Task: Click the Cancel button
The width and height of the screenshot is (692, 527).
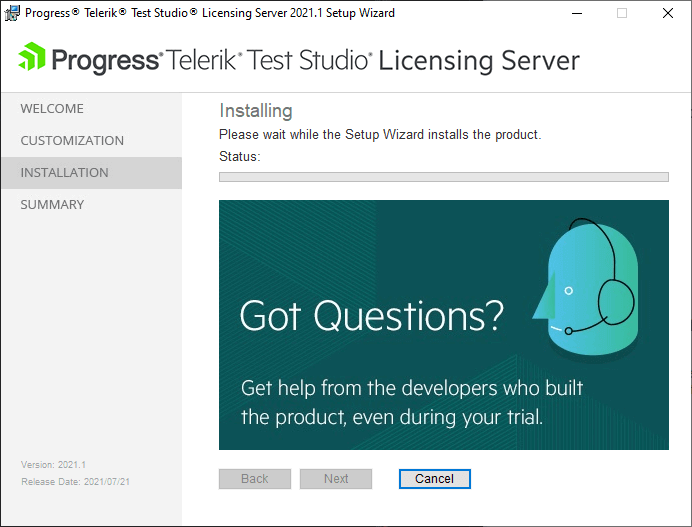Action: click(435, 479)
